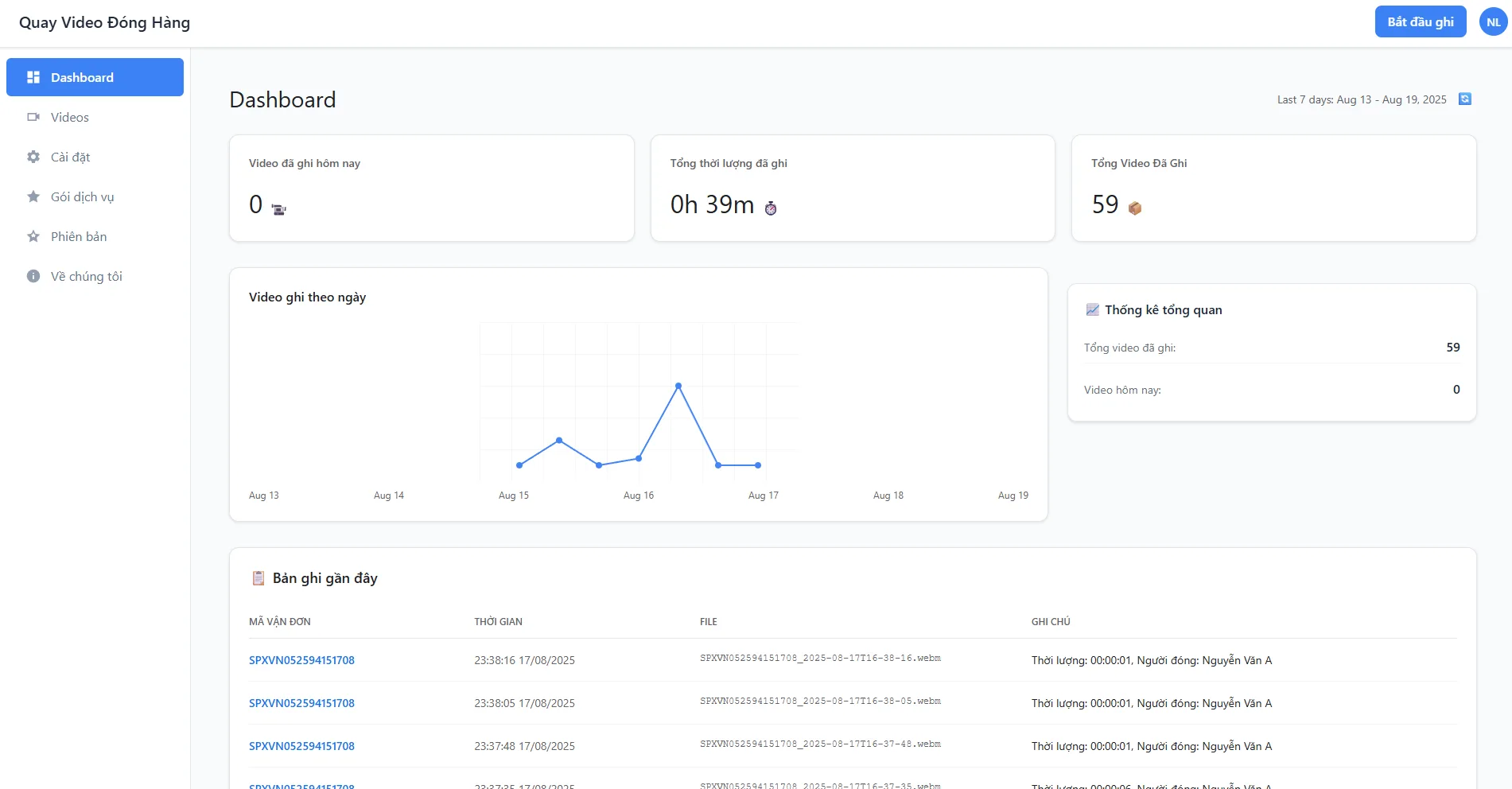Open tracking code link for 23:37:48 record
Image resolution: width=1512 pixels, height=789 pixels.
point(301,746)
